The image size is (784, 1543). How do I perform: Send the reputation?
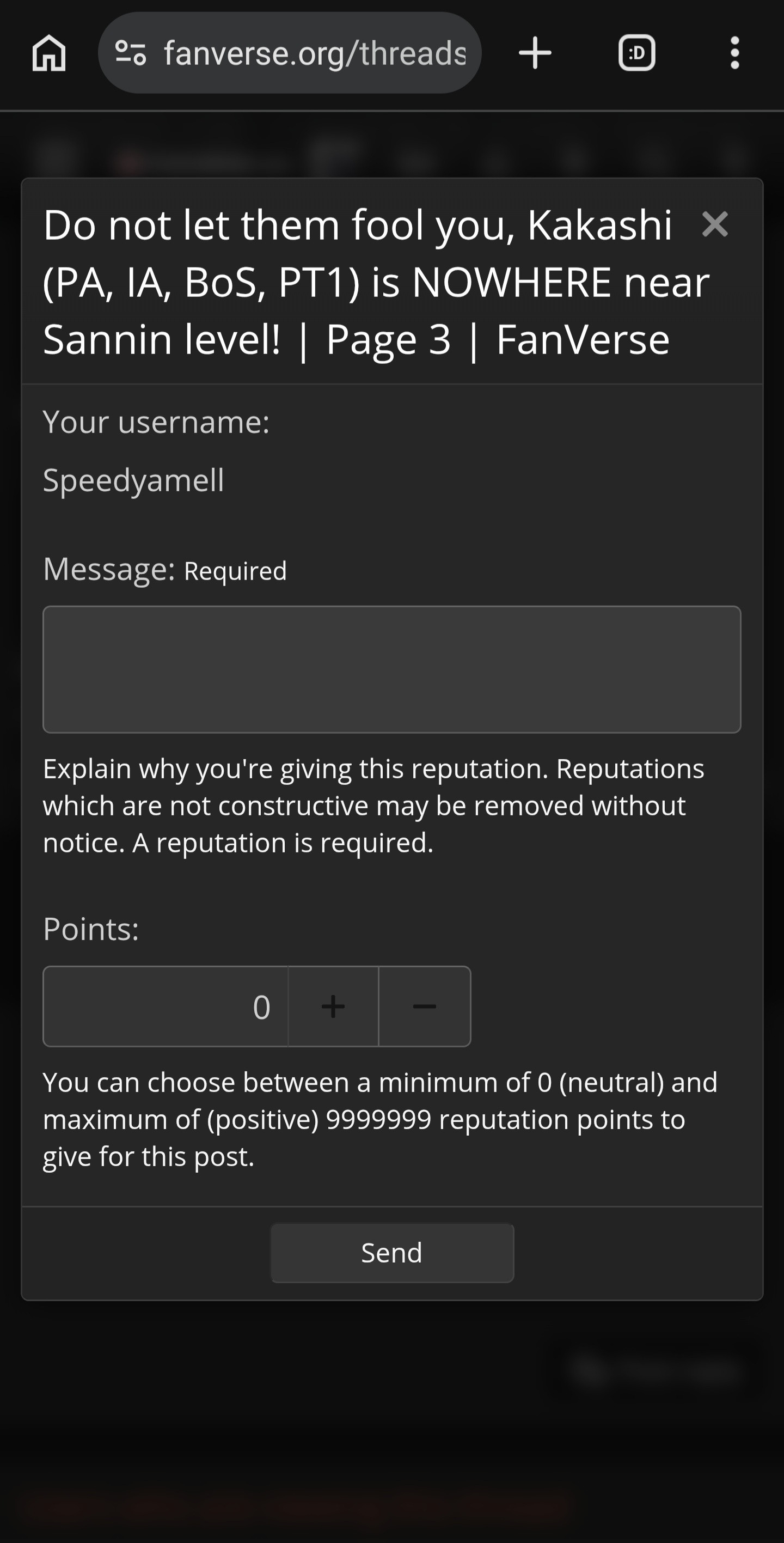click(x=391, y=1253)
